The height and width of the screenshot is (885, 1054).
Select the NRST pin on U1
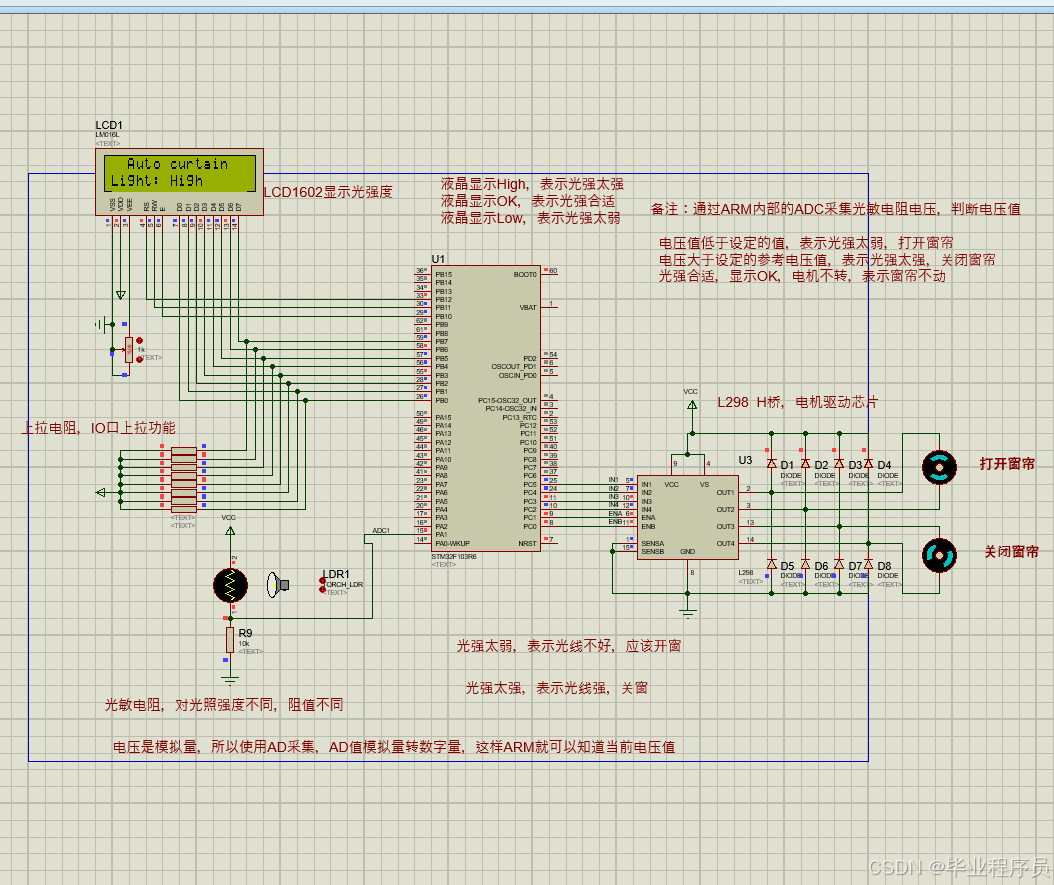(x=528, y=544)
